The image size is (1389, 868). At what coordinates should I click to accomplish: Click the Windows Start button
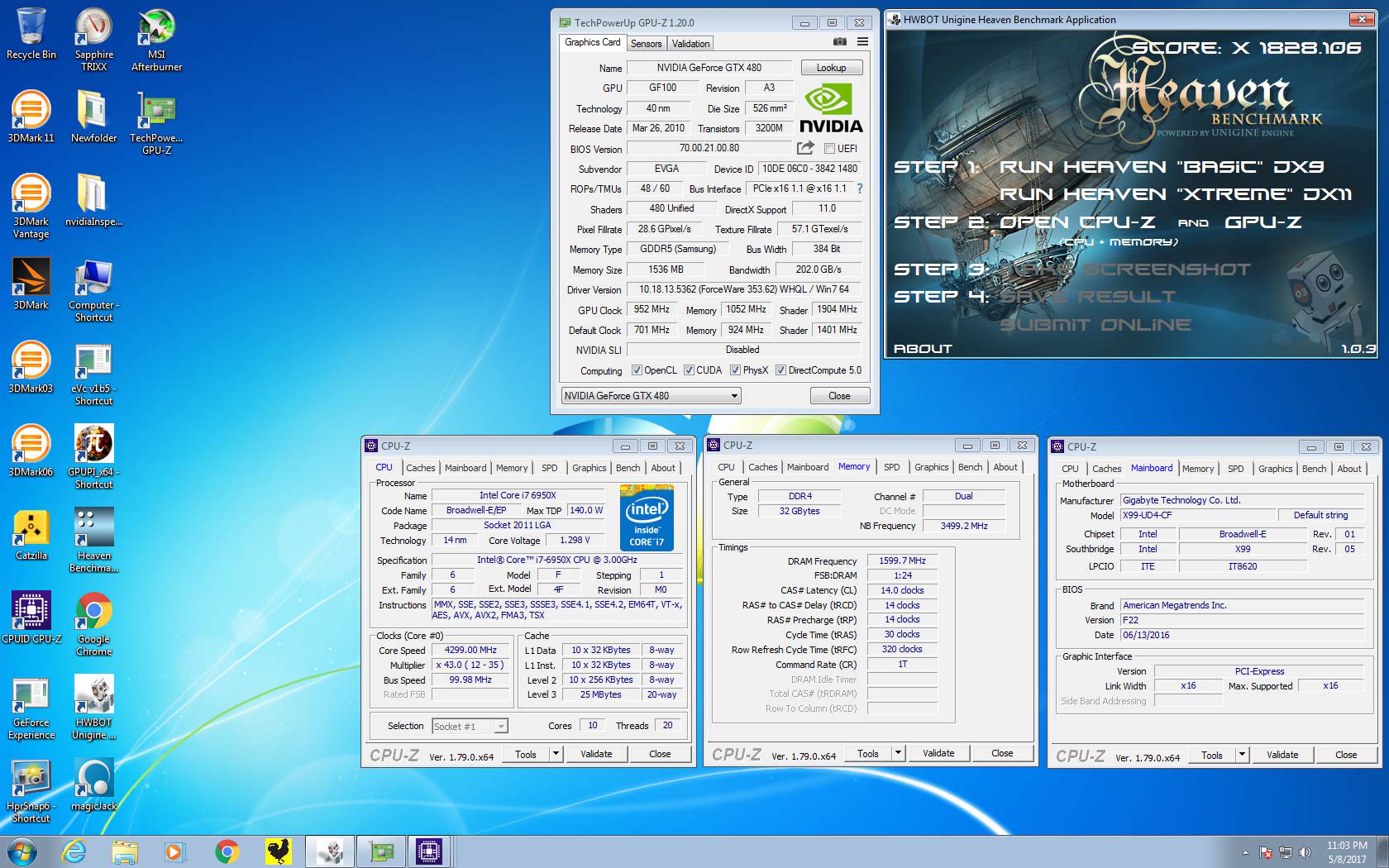click(22, 851)
